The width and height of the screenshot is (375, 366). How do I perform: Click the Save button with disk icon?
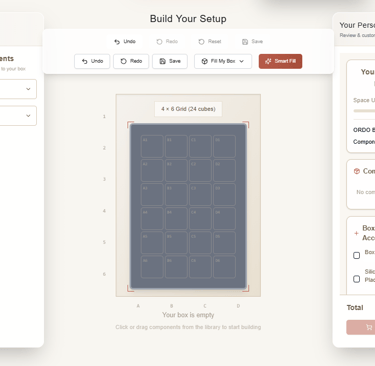[x=170, y=61]
